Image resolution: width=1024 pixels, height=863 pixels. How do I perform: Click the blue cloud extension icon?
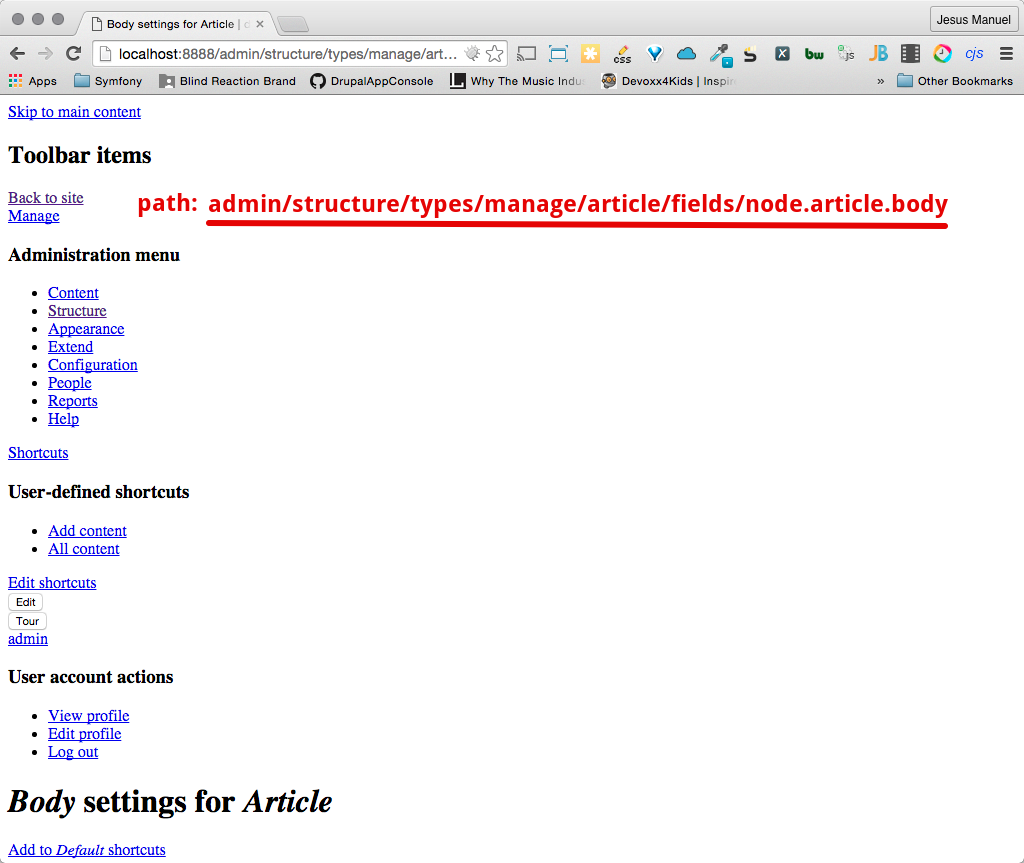click(686, 54)
